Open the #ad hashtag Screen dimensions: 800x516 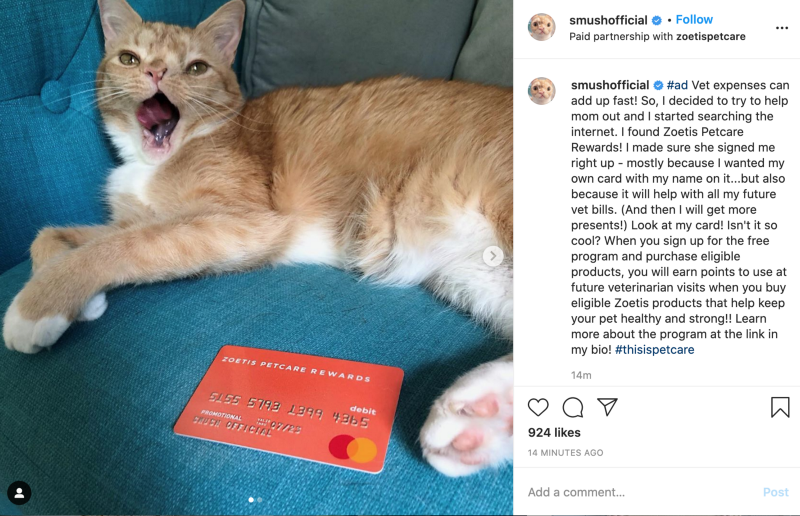(677, 85)
